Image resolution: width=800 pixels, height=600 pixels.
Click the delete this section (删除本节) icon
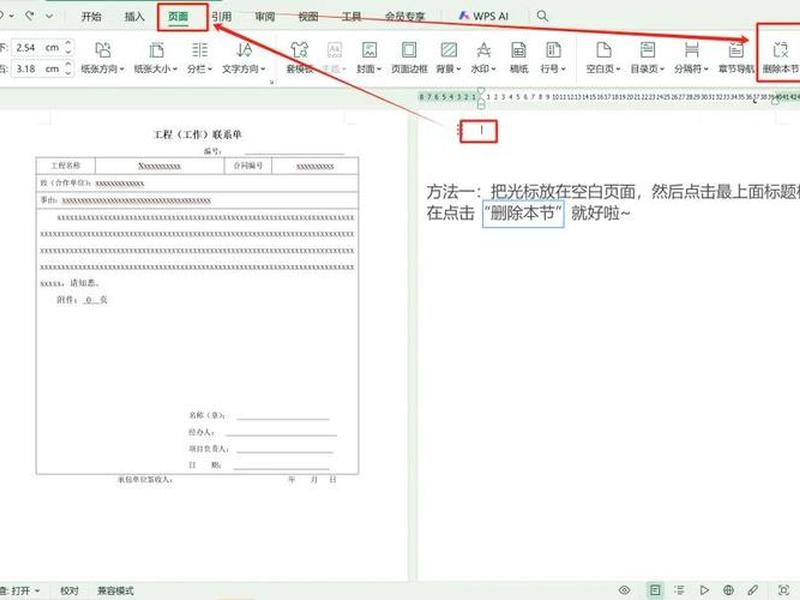(780, 50)
